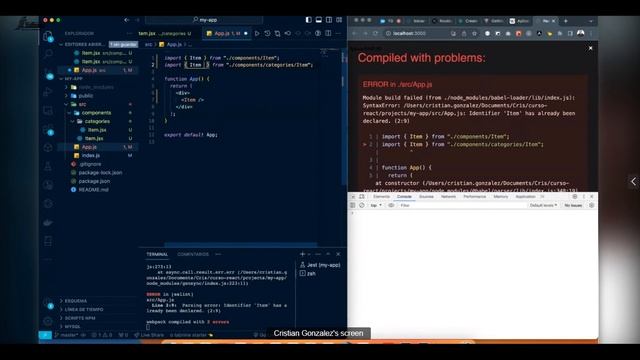Click the '1 sin guardar' unsaved badge
The image size is (640, 360).
123,44
